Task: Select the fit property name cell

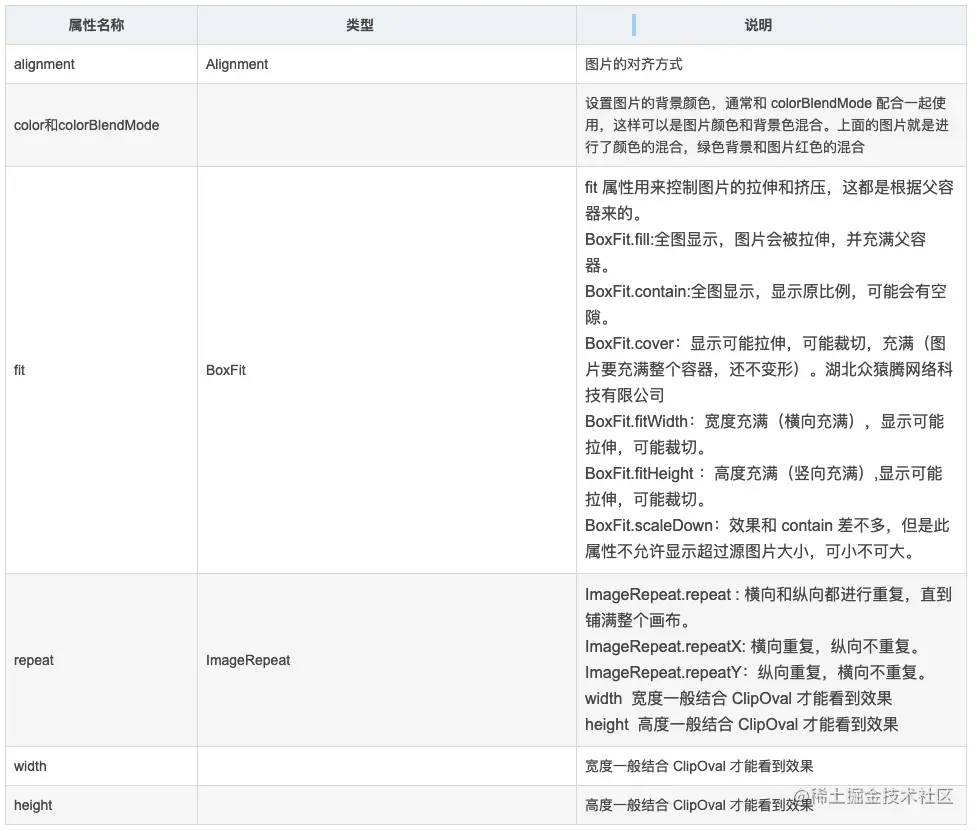Action: click(17, 370)
